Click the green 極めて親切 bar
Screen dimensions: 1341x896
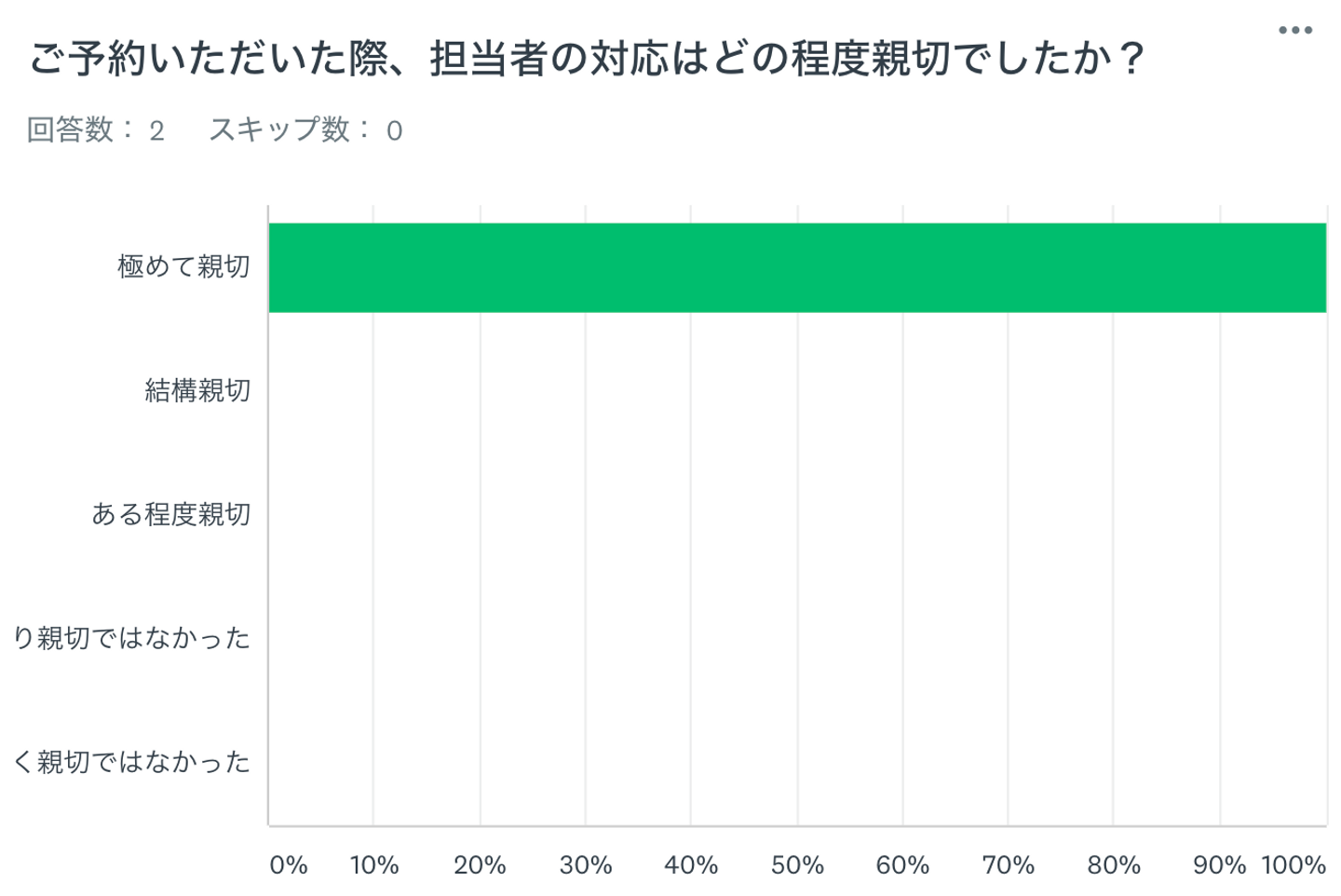(x=796, y=268)
